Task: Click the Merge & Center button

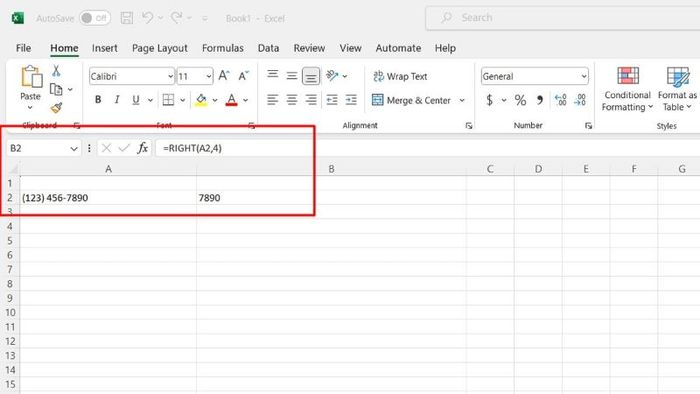Action: pos(412,100)
